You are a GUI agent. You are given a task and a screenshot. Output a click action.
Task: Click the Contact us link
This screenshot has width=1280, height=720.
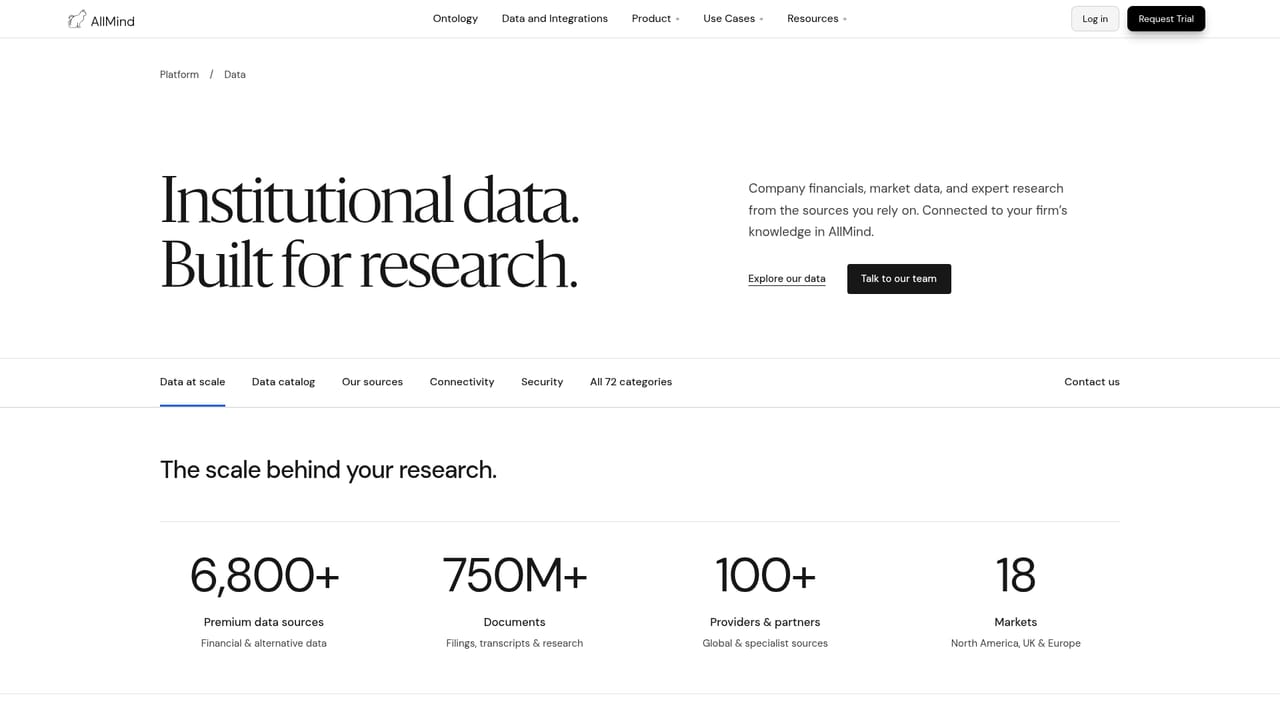[1092, 382]
